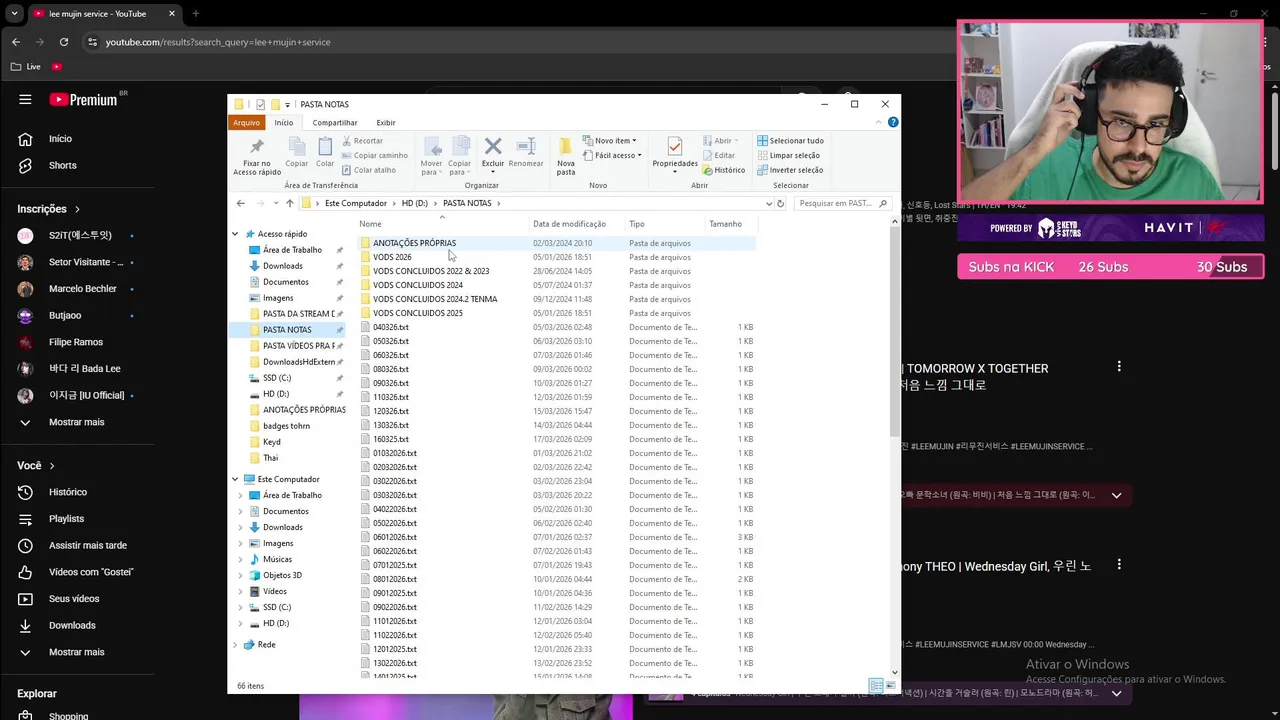
Task: Click Renomear in the Organizar group
Action: pos(526,152)
